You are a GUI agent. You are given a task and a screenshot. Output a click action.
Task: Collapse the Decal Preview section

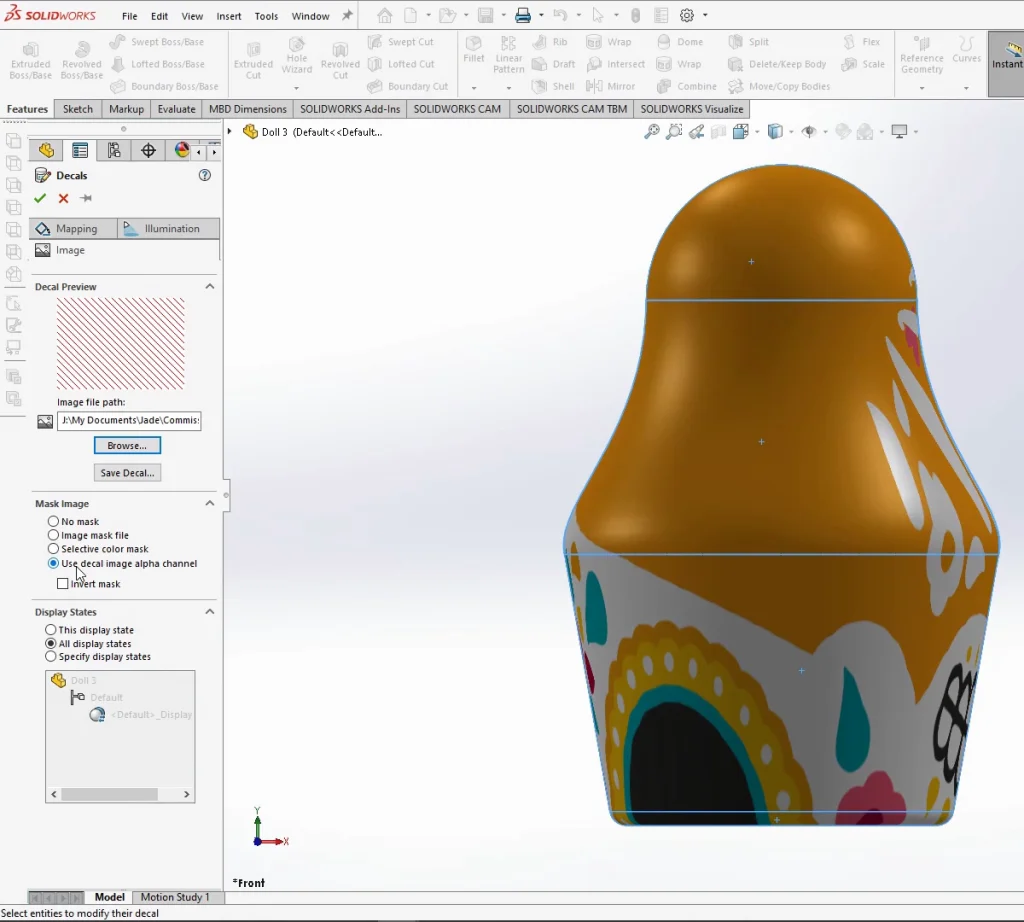pyautogui.click(x=210, y=287)
